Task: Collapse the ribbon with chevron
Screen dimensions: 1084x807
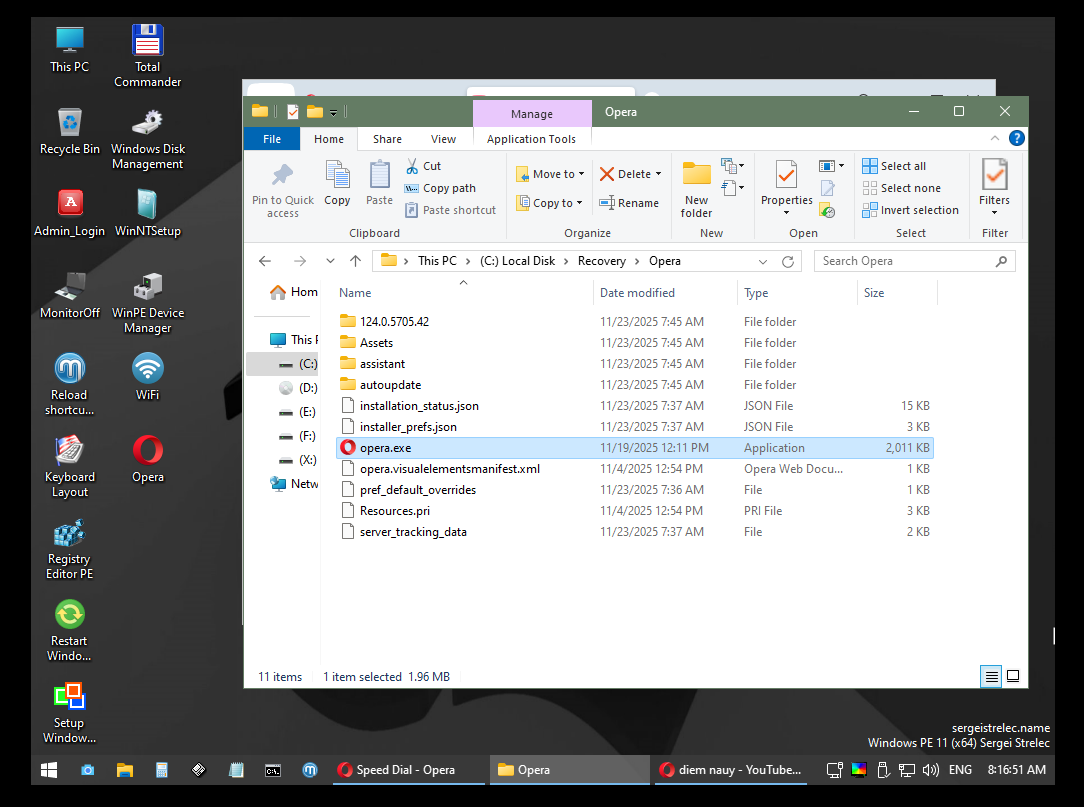Action: tap(995, 138)
